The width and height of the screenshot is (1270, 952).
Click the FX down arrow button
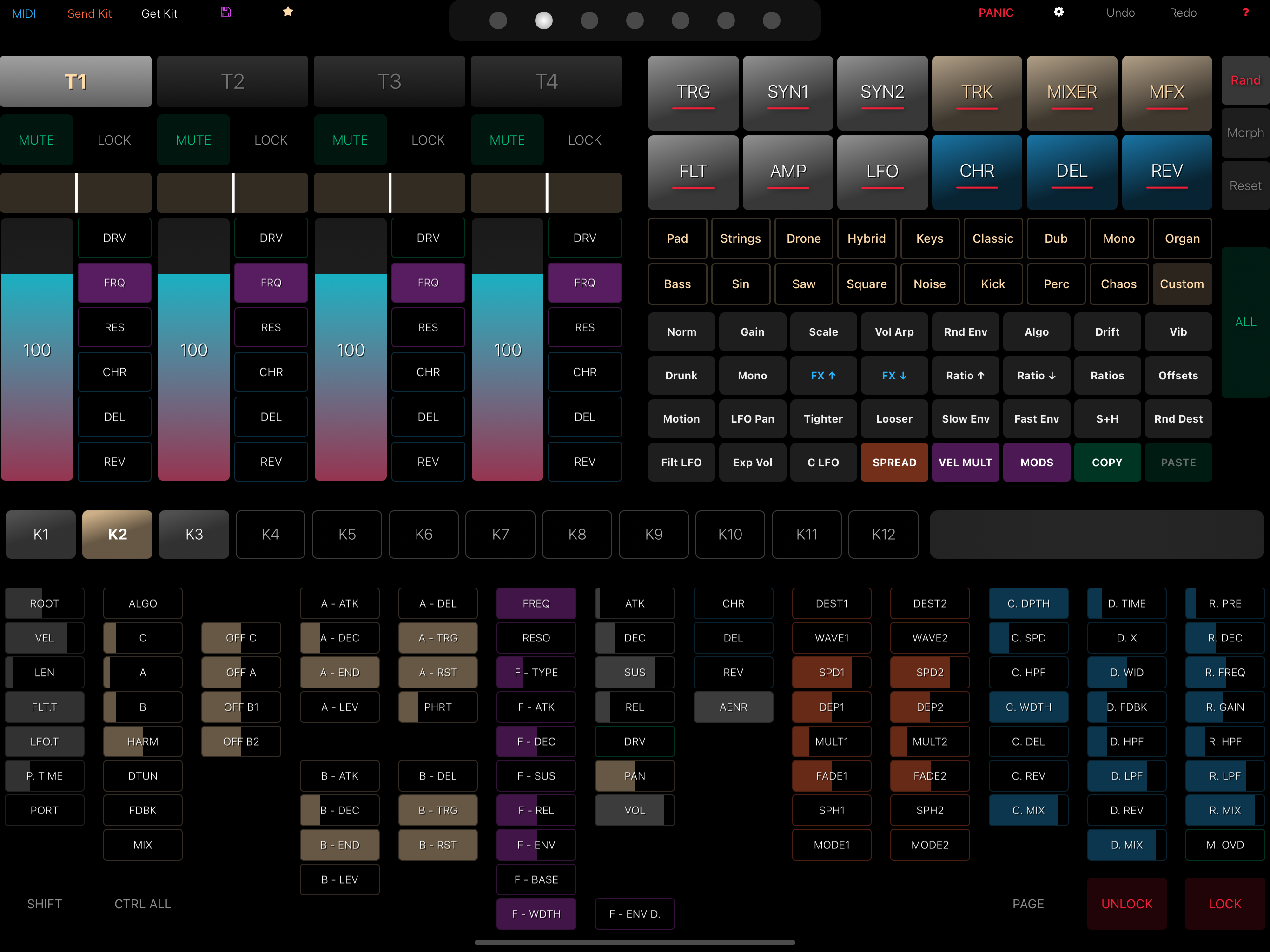tap(894, 376)
